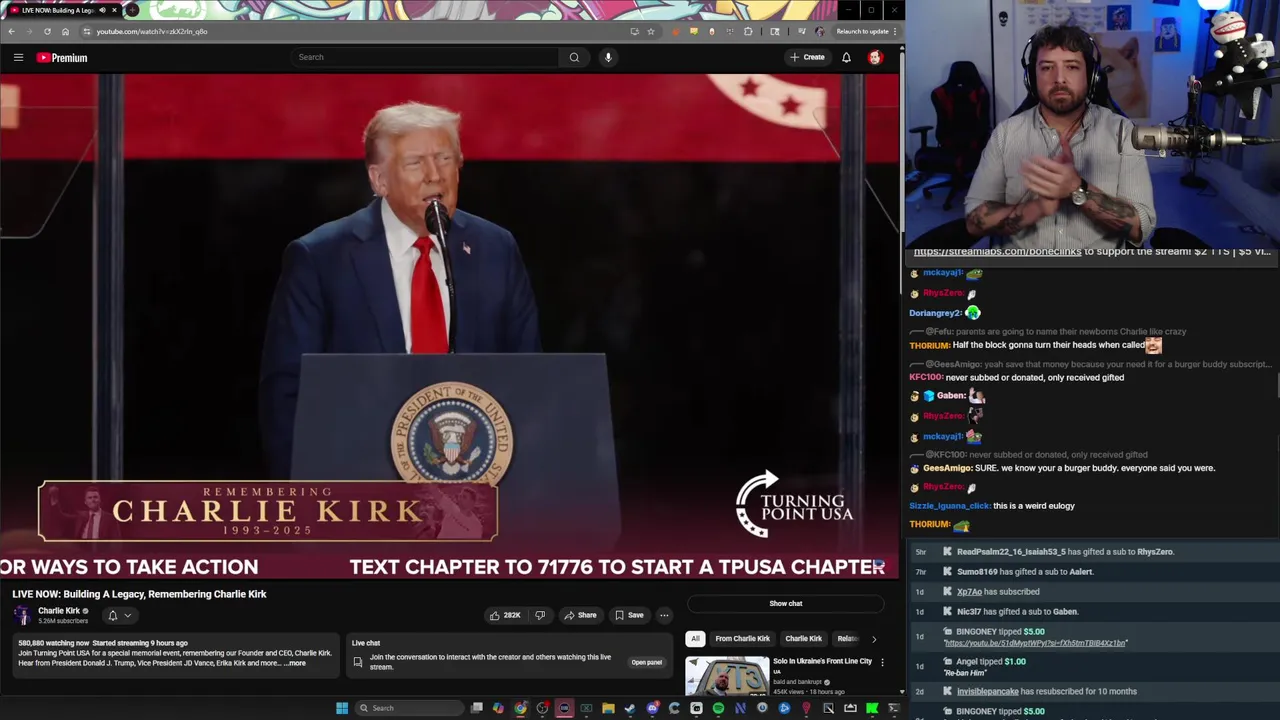Open Discord from the taskbar

pyautogui.click(x=652, y=708)
